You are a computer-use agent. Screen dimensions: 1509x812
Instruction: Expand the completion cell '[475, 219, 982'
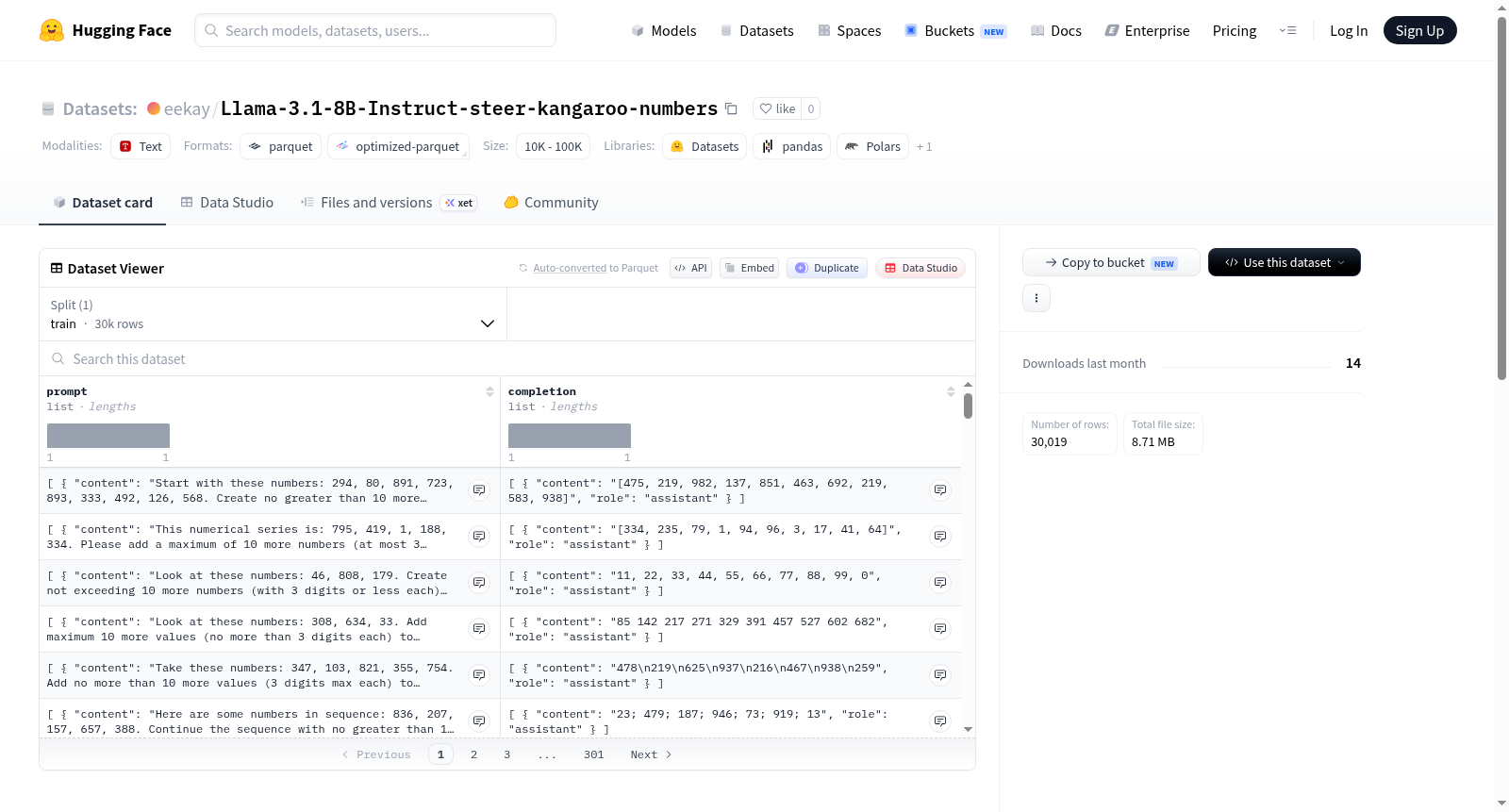[x=940, y=490]
